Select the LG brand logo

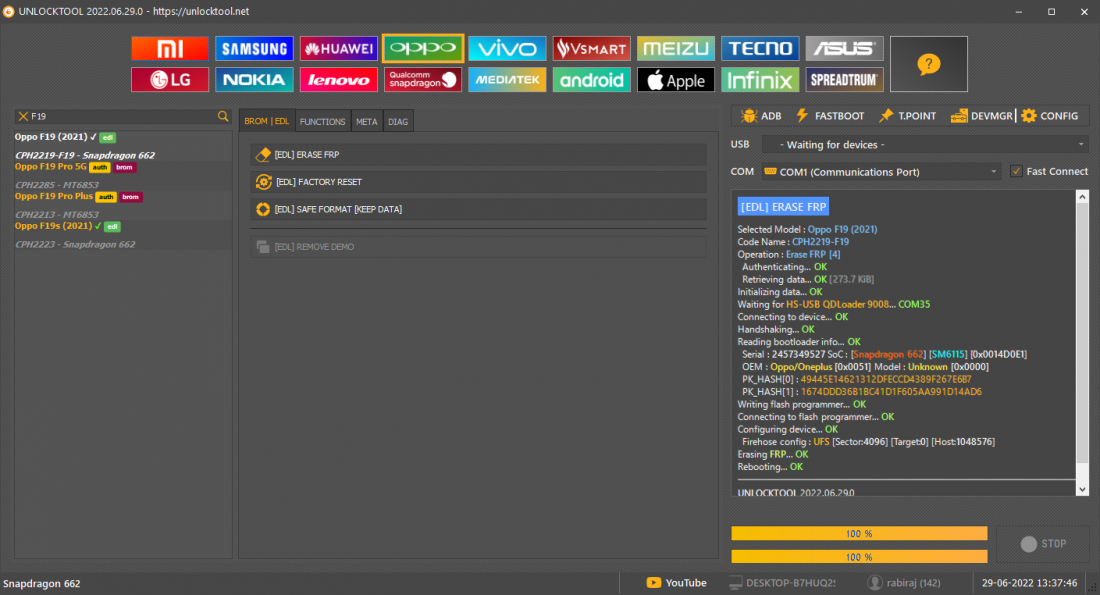(170, 79)
